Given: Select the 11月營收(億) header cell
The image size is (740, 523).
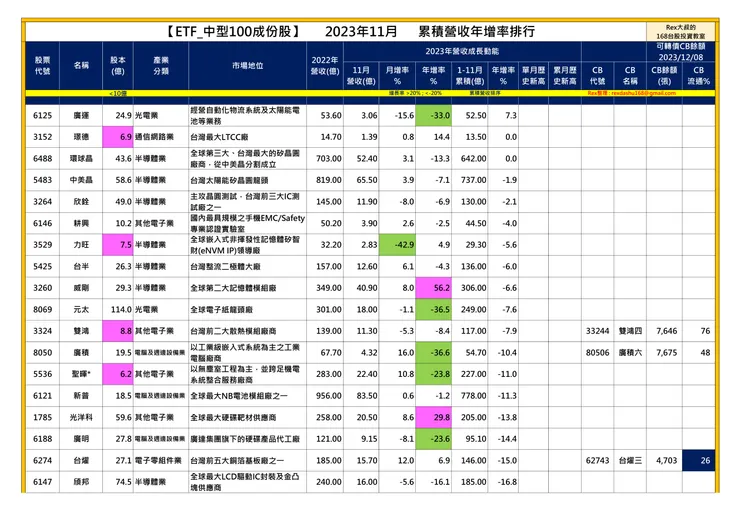Looking at the screenshot, I should pyautogui.click(x=361, y=76).
